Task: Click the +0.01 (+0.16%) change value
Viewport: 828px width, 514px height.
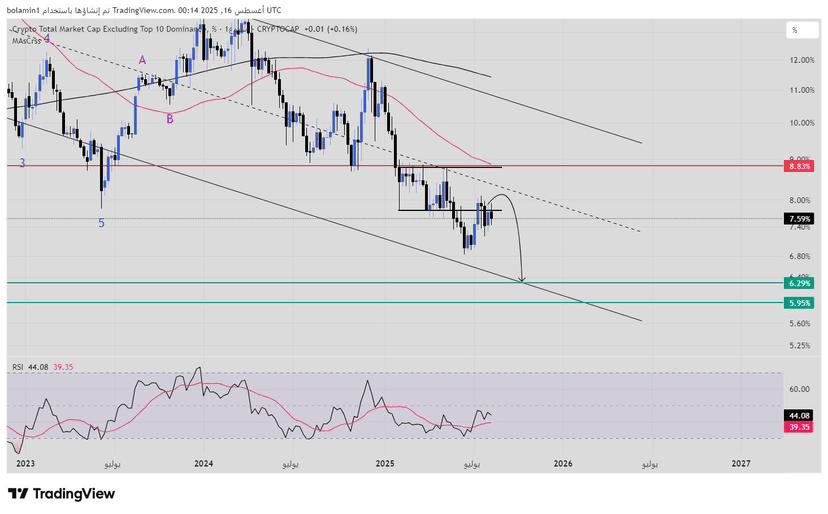Action: (x=331, y=29)
